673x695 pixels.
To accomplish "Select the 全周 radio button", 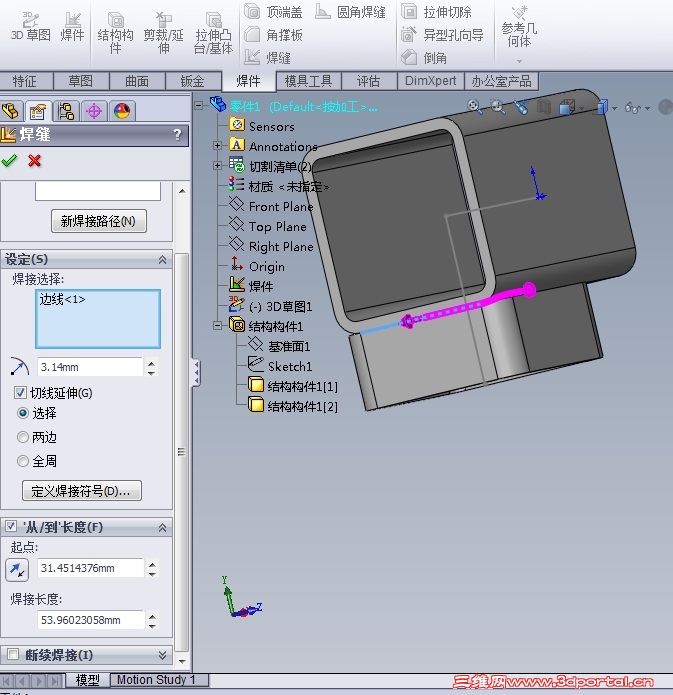I will (23, 461).
